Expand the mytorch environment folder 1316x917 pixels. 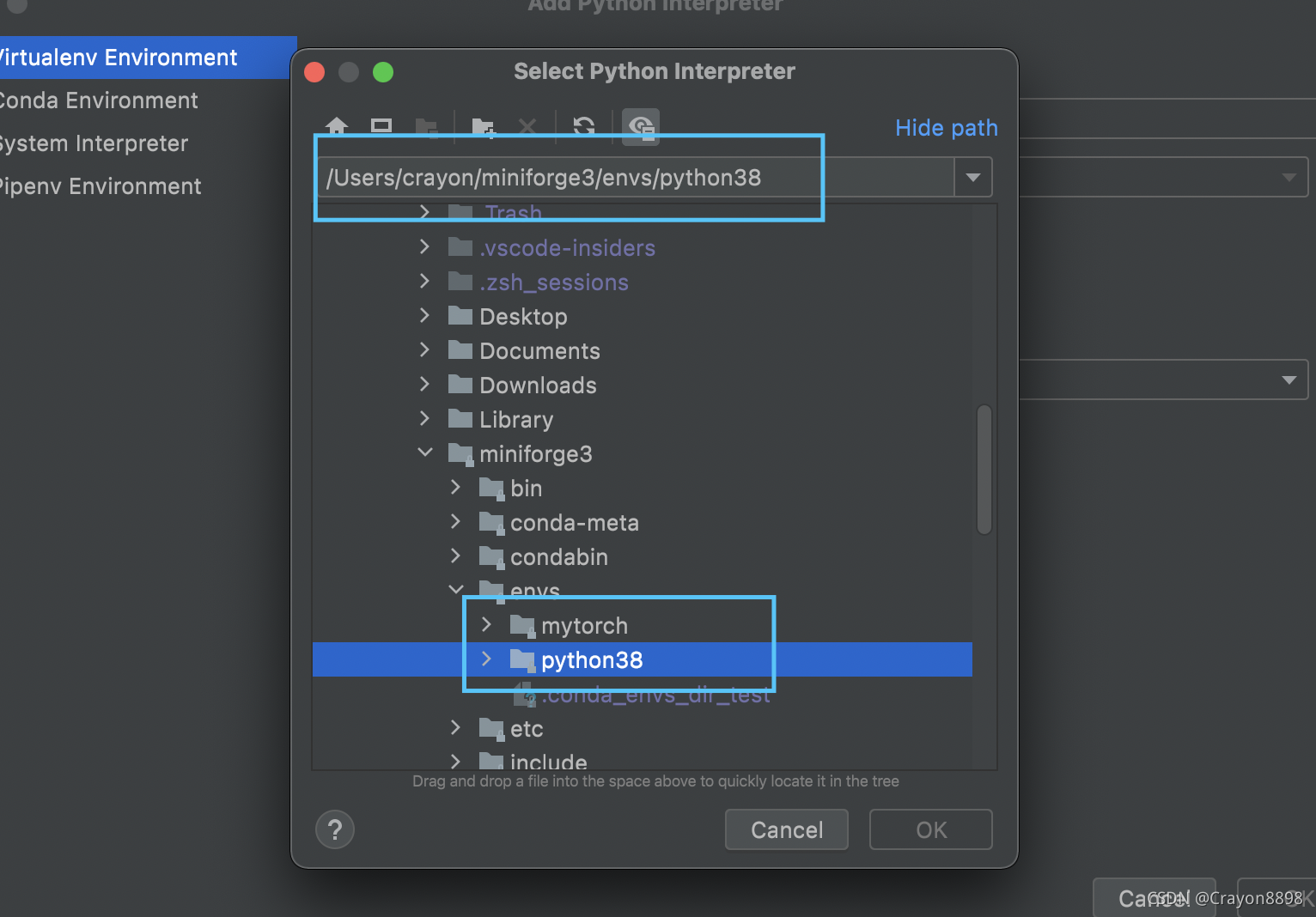click(486, 624)
